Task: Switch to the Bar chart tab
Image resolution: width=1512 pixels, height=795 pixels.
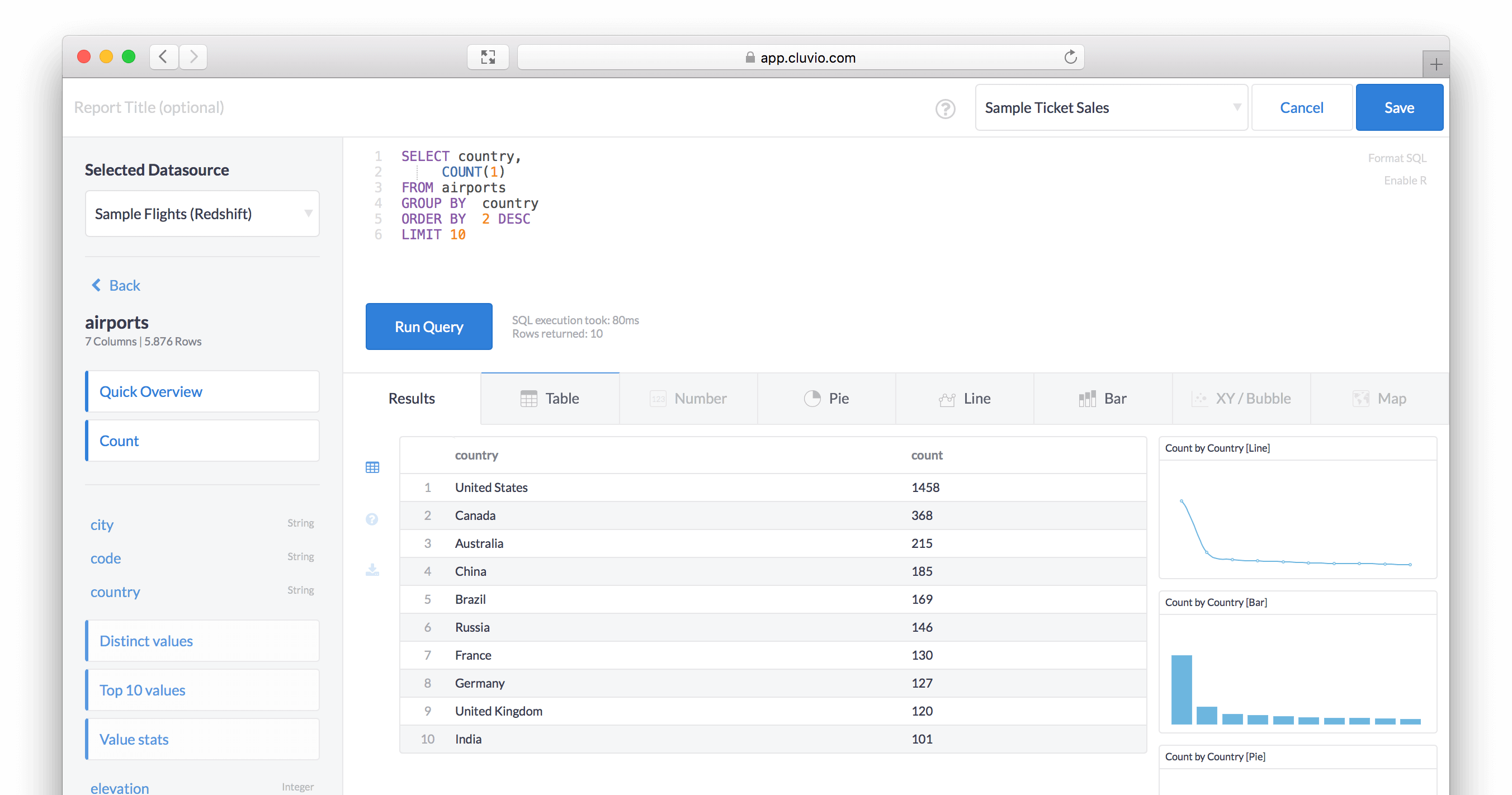Action: click(x=1102, y=399)
